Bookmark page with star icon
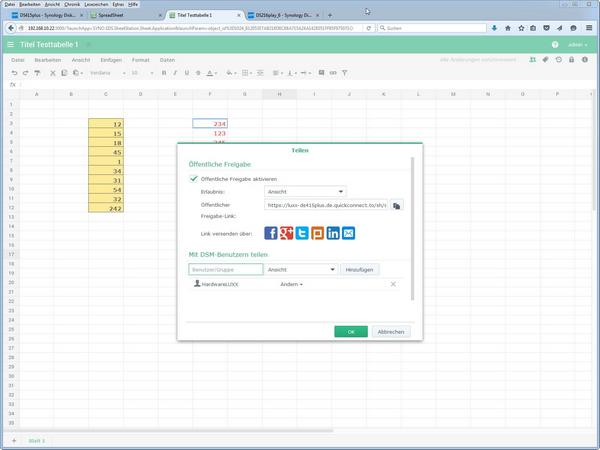 pyautogui.click(x=521, y=28)
